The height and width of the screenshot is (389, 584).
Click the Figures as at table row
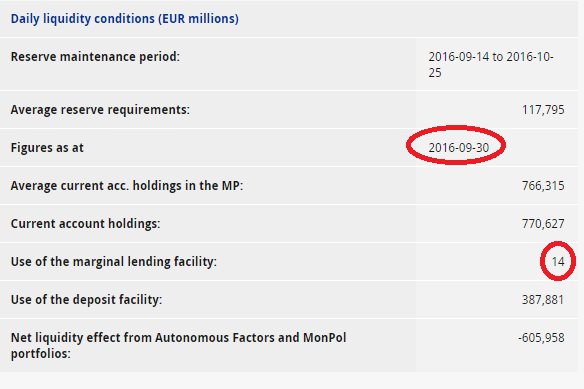click(x=289, y=148)
